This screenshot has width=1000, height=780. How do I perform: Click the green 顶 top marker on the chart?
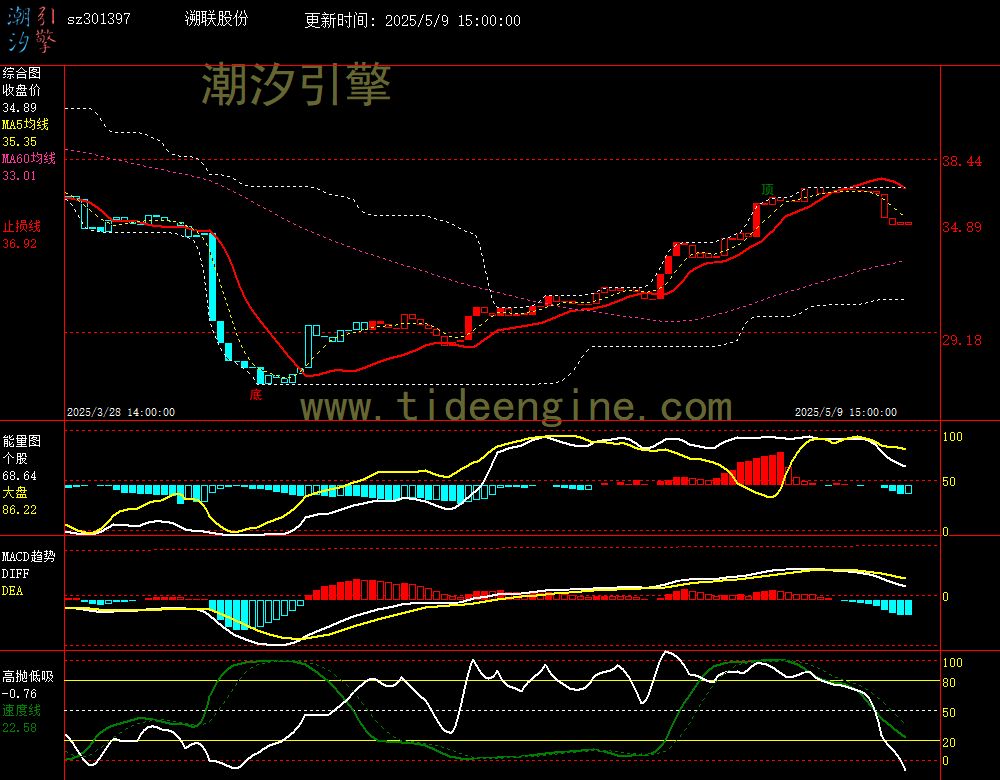767,189
